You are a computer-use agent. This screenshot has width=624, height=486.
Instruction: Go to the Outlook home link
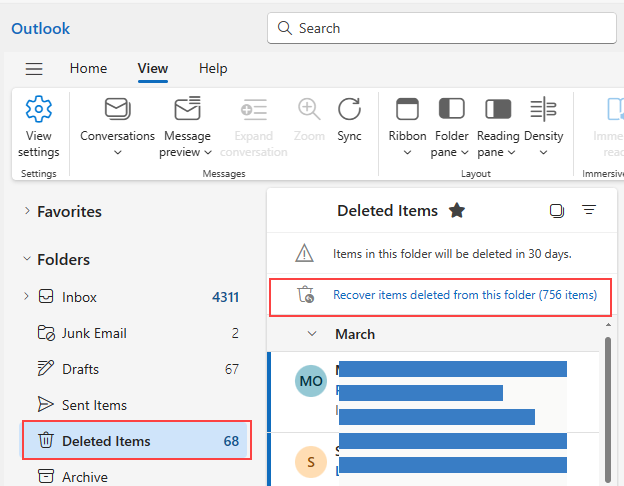click(41, 29)
